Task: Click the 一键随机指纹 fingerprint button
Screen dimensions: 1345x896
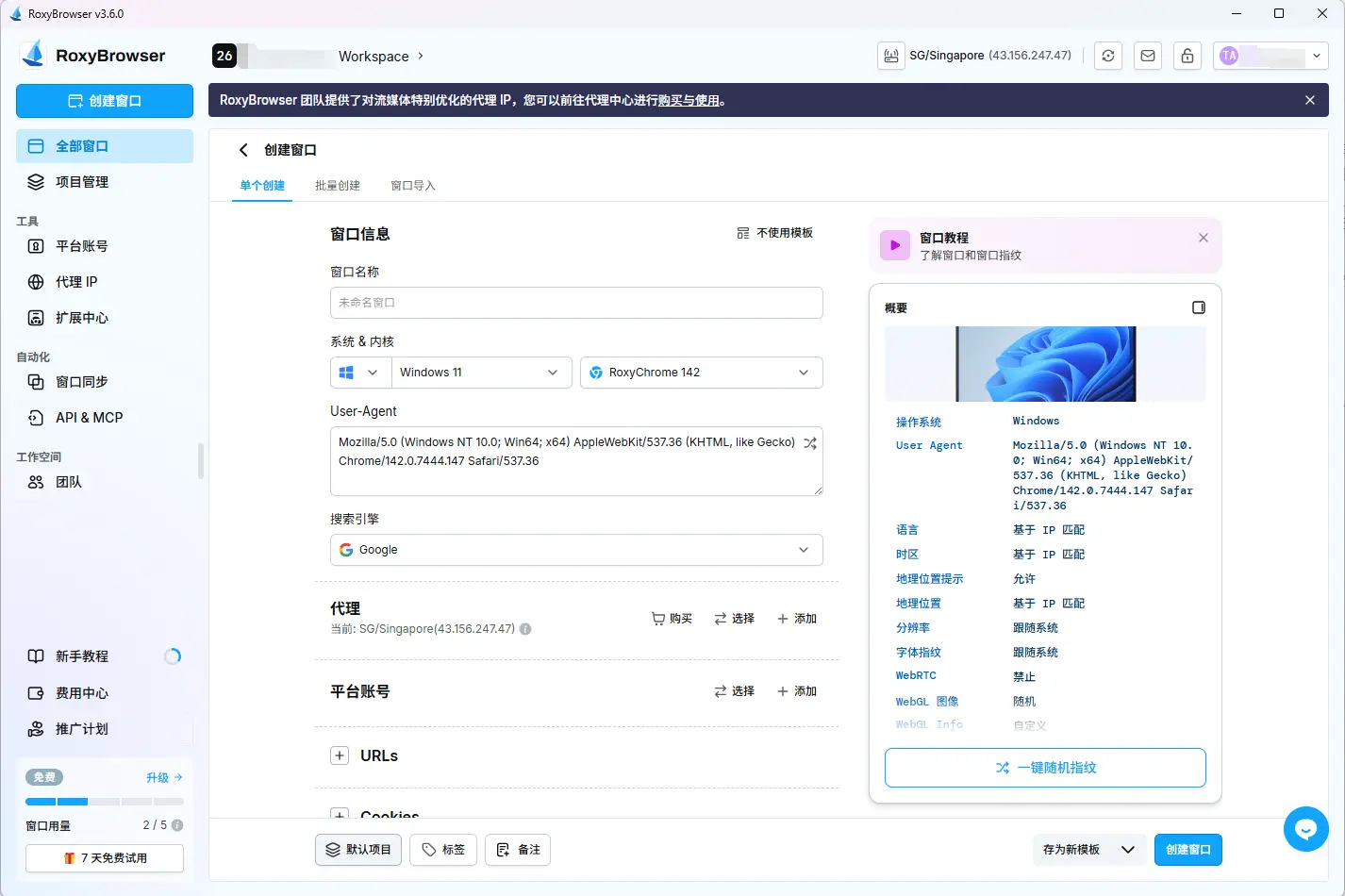Action: [1044, 768]
